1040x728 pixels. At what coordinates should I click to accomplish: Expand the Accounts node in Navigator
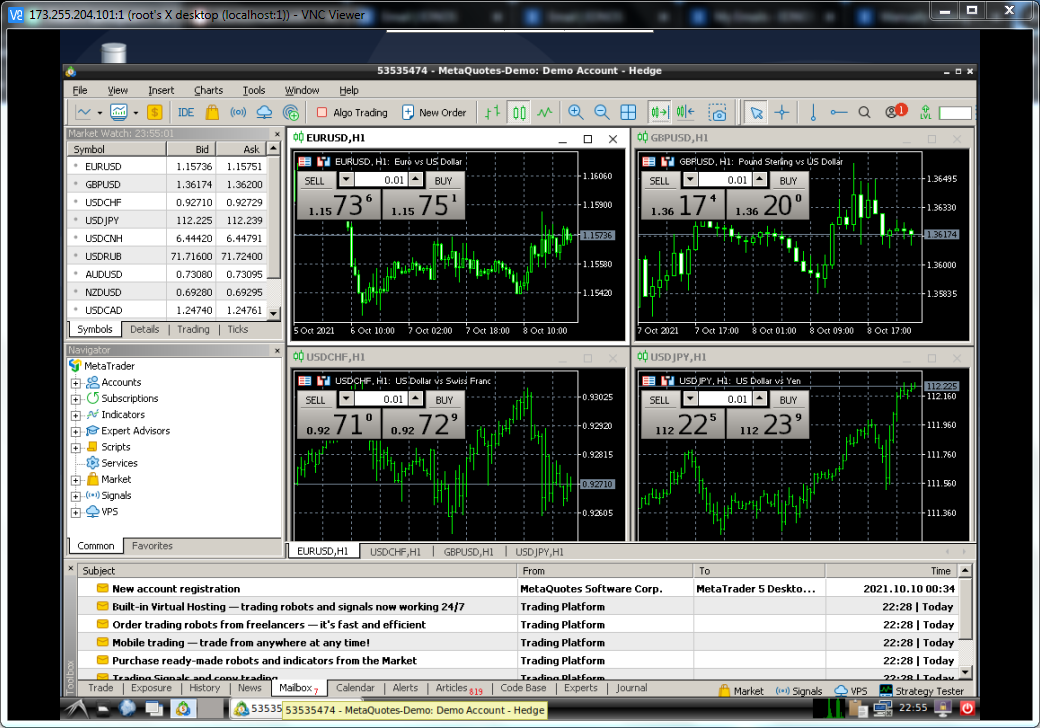point(76,383)
